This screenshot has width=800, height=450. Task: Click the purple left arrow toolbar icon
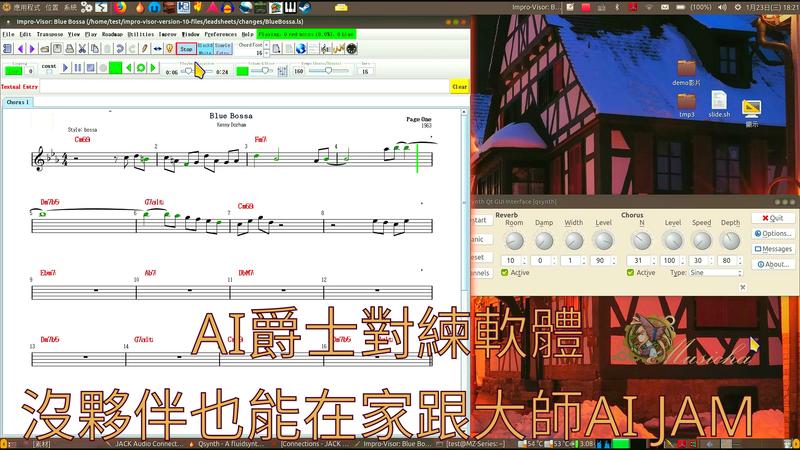coord(20,48)
